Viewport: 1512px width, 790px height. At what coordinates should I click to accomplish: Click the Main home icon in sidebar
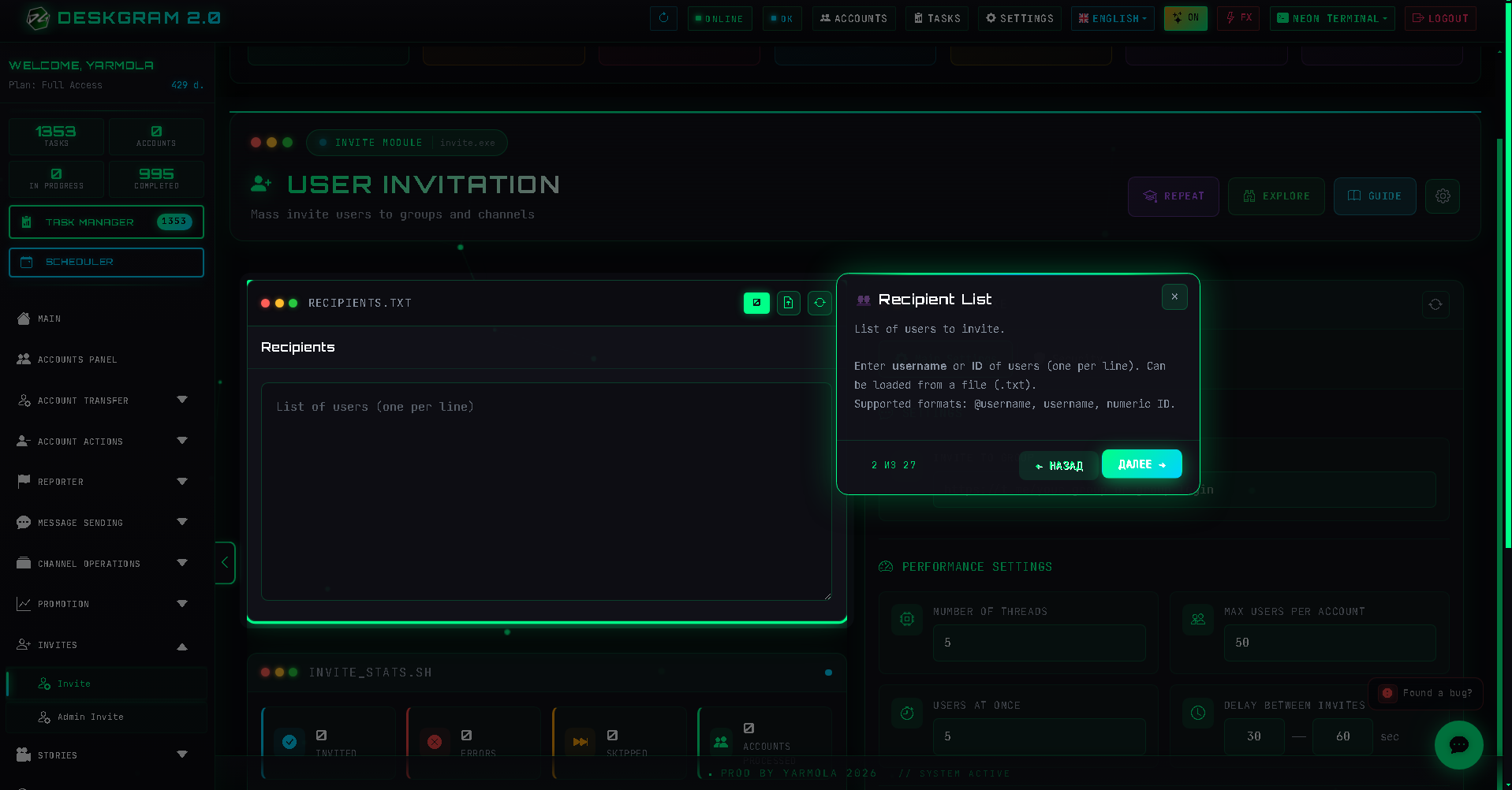[24, 319]
